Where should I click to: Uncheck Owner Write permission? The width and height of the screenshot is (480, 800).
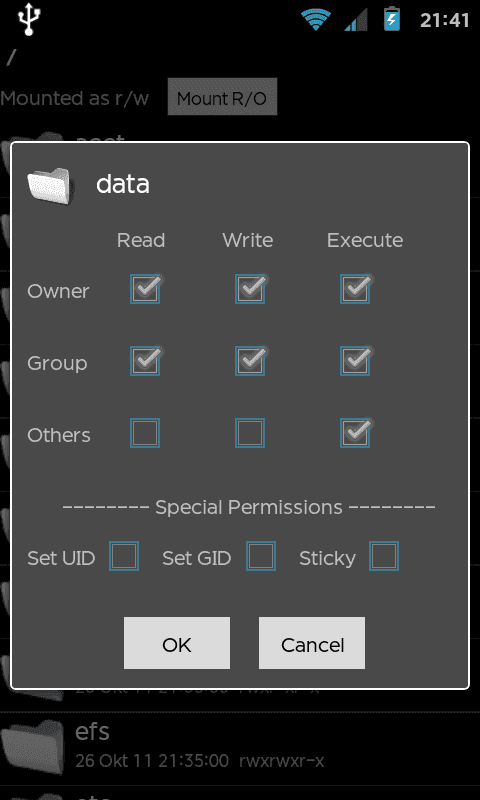click(250, 289)
